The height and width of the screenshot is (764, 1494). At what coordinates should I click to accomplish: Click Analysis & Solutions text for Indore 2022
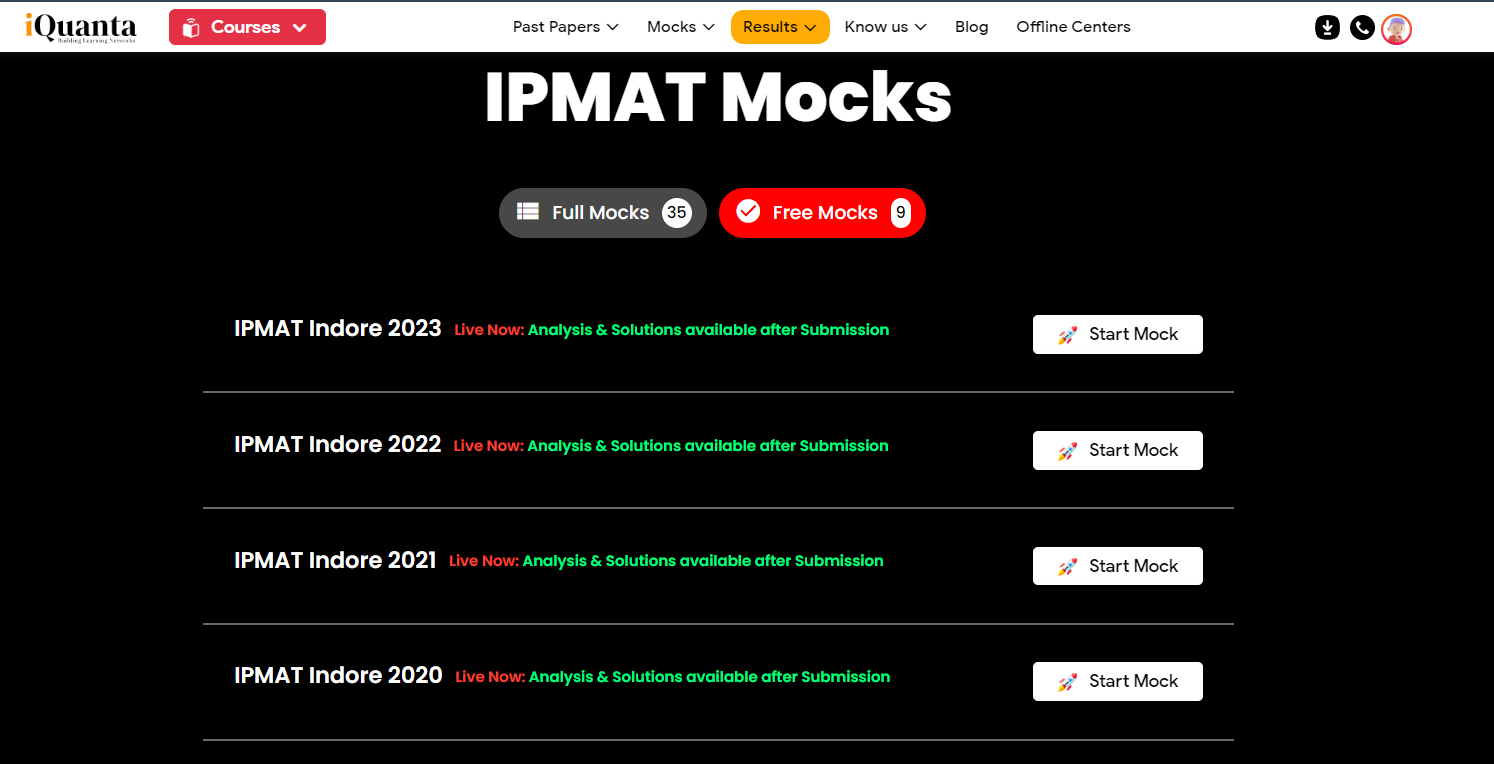[708, 446]
